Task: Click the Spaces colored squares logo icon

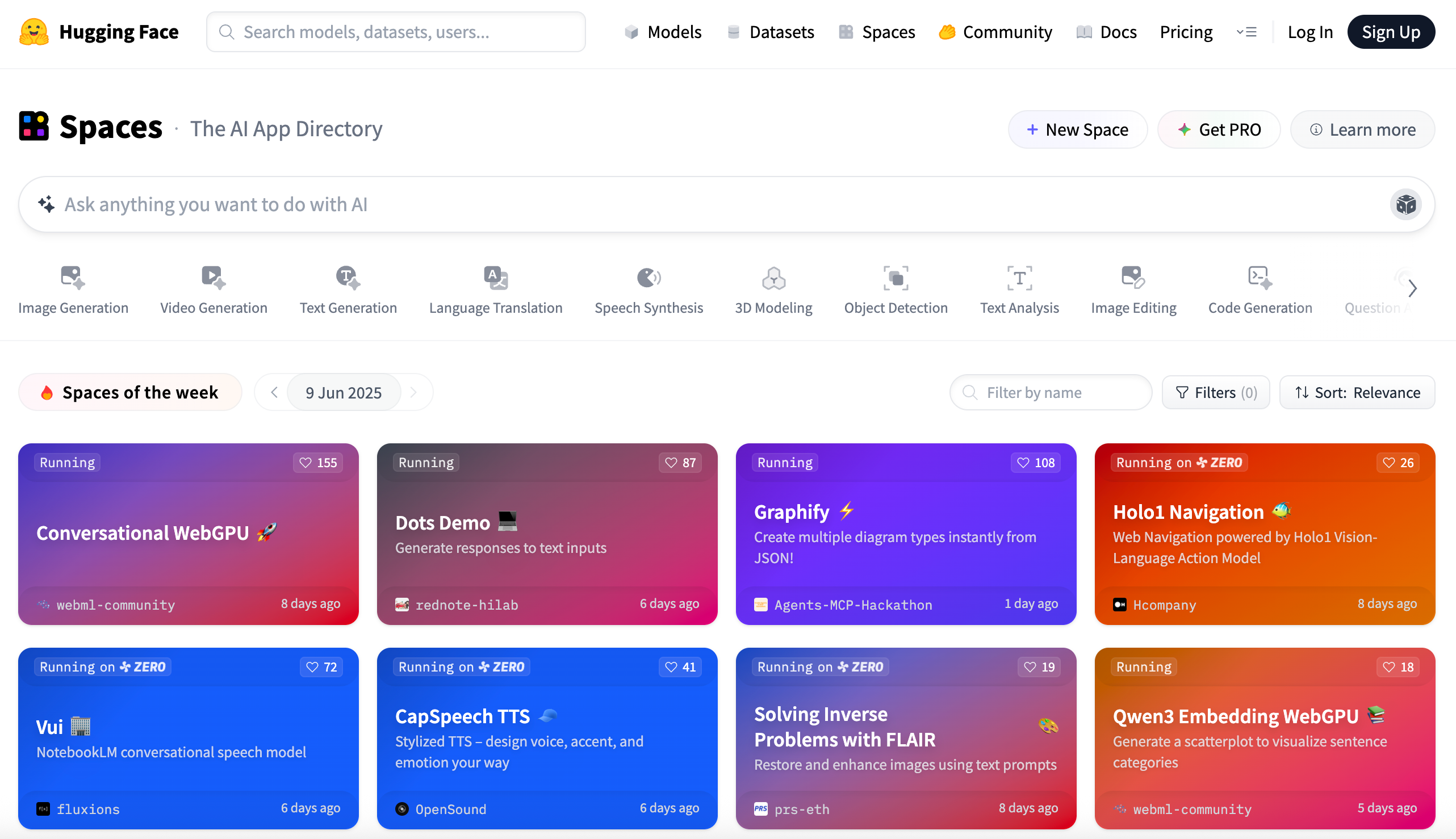Action: 34,125
